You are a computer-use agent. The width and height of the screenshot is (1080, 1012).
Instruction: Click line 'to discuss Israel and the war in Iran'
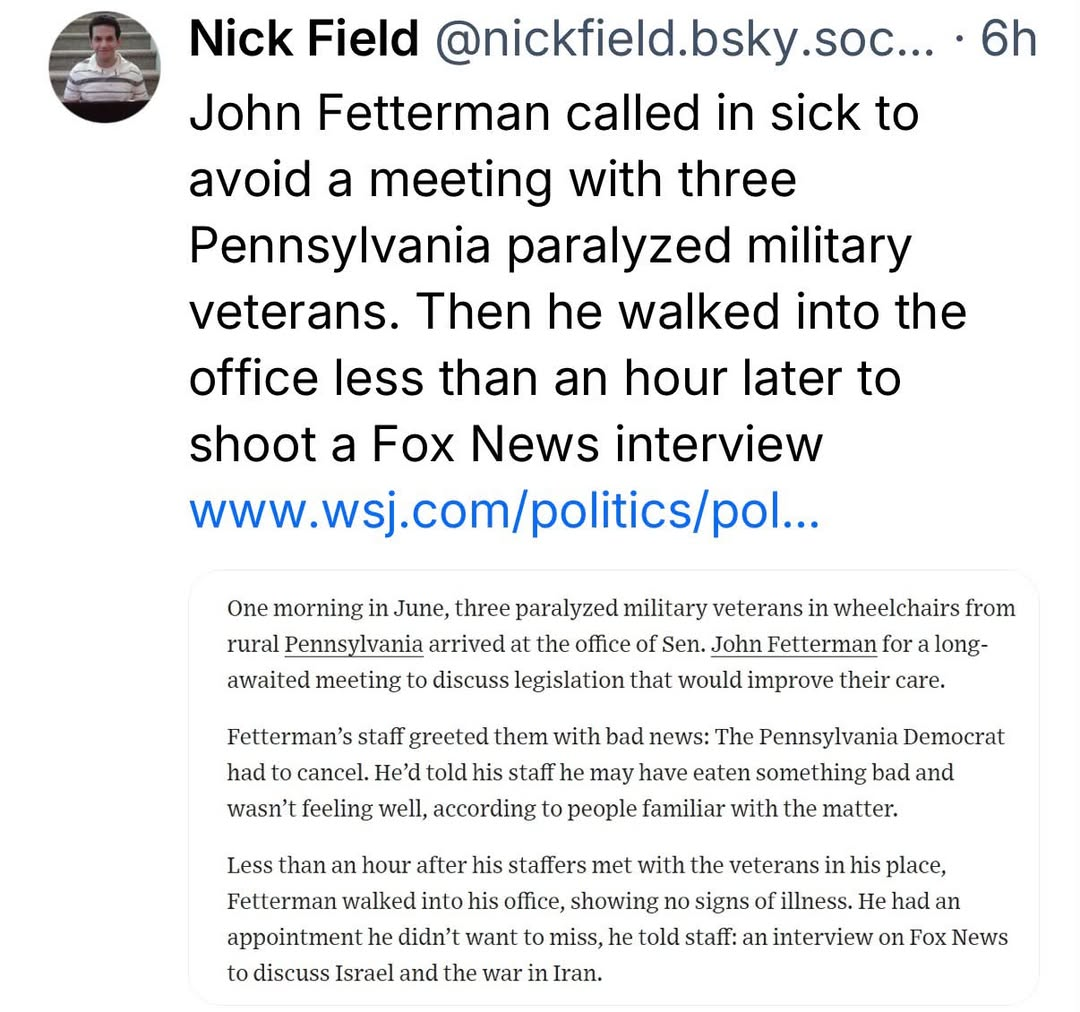(x=415, y=973)
